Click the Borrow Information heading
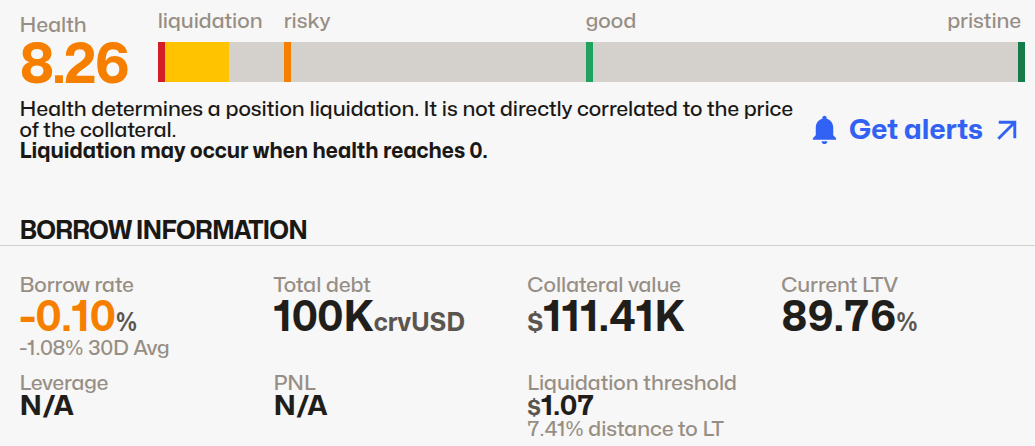 (x=163, y=230)
